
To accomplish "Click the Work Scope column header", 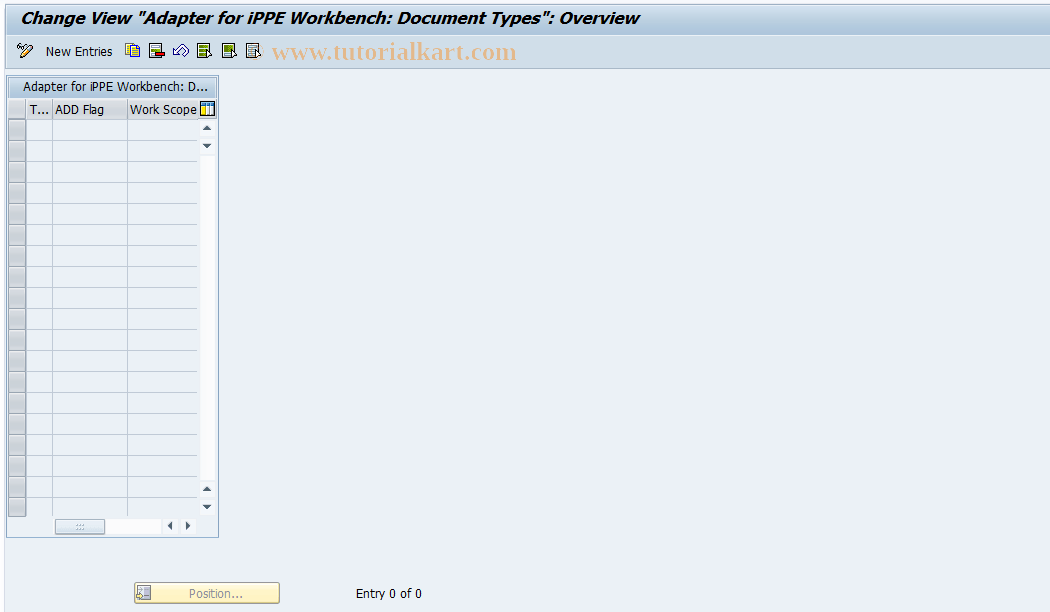I will pos(162,109).
